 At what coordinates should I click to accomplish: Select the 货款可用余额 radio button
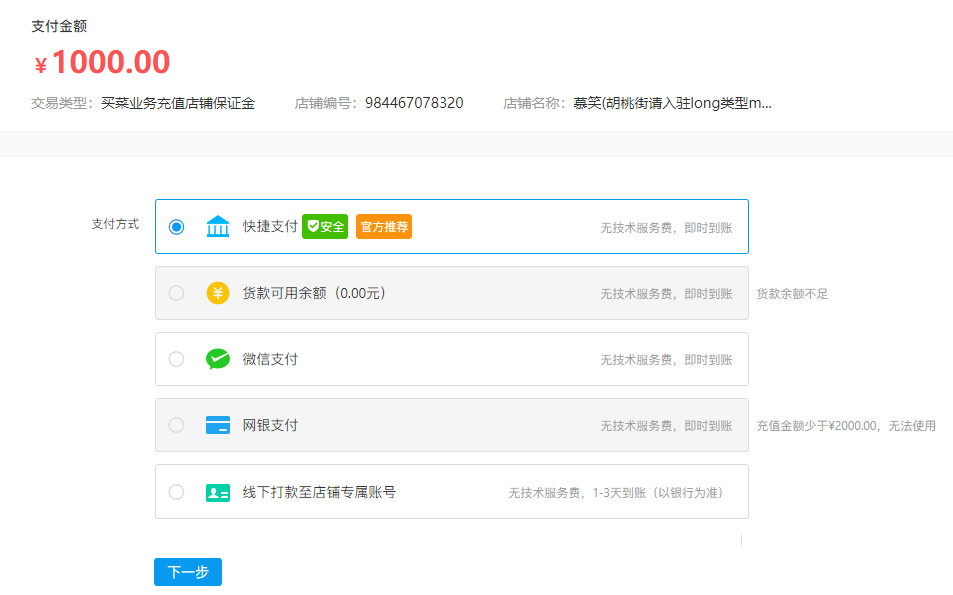point(177,293)
